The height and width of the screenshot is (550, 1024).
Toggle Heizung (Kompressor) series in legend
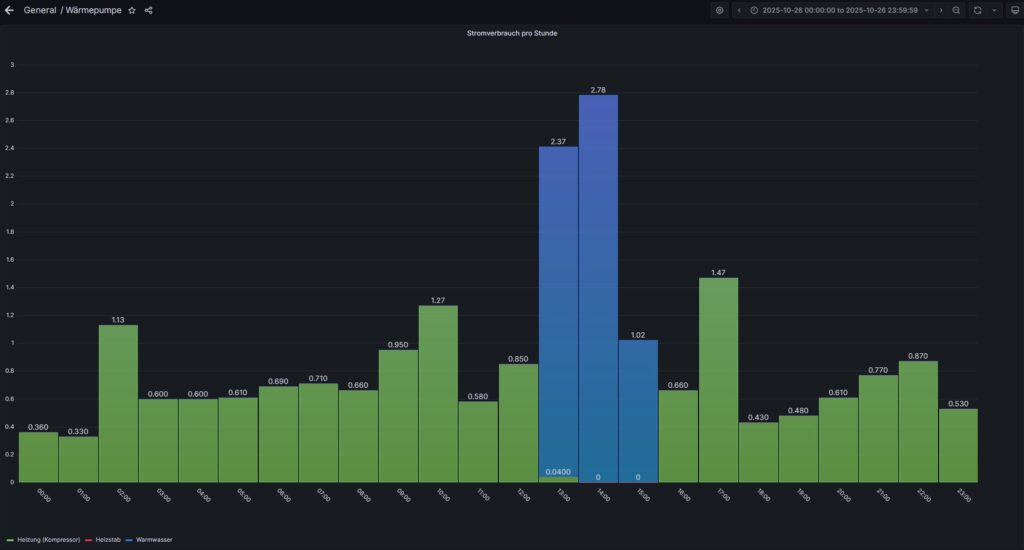coord(46,539)
